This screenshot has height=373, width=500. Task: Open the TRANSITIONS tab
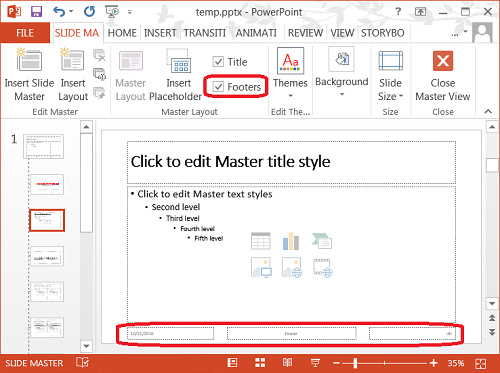205,33
